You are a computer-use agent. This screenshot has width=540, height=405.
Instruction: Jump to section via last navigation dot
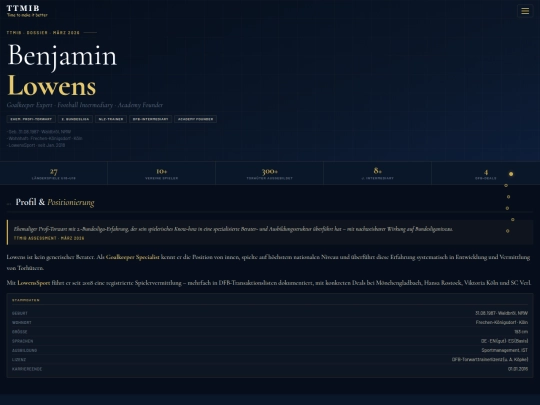click(x=508, y=231)
